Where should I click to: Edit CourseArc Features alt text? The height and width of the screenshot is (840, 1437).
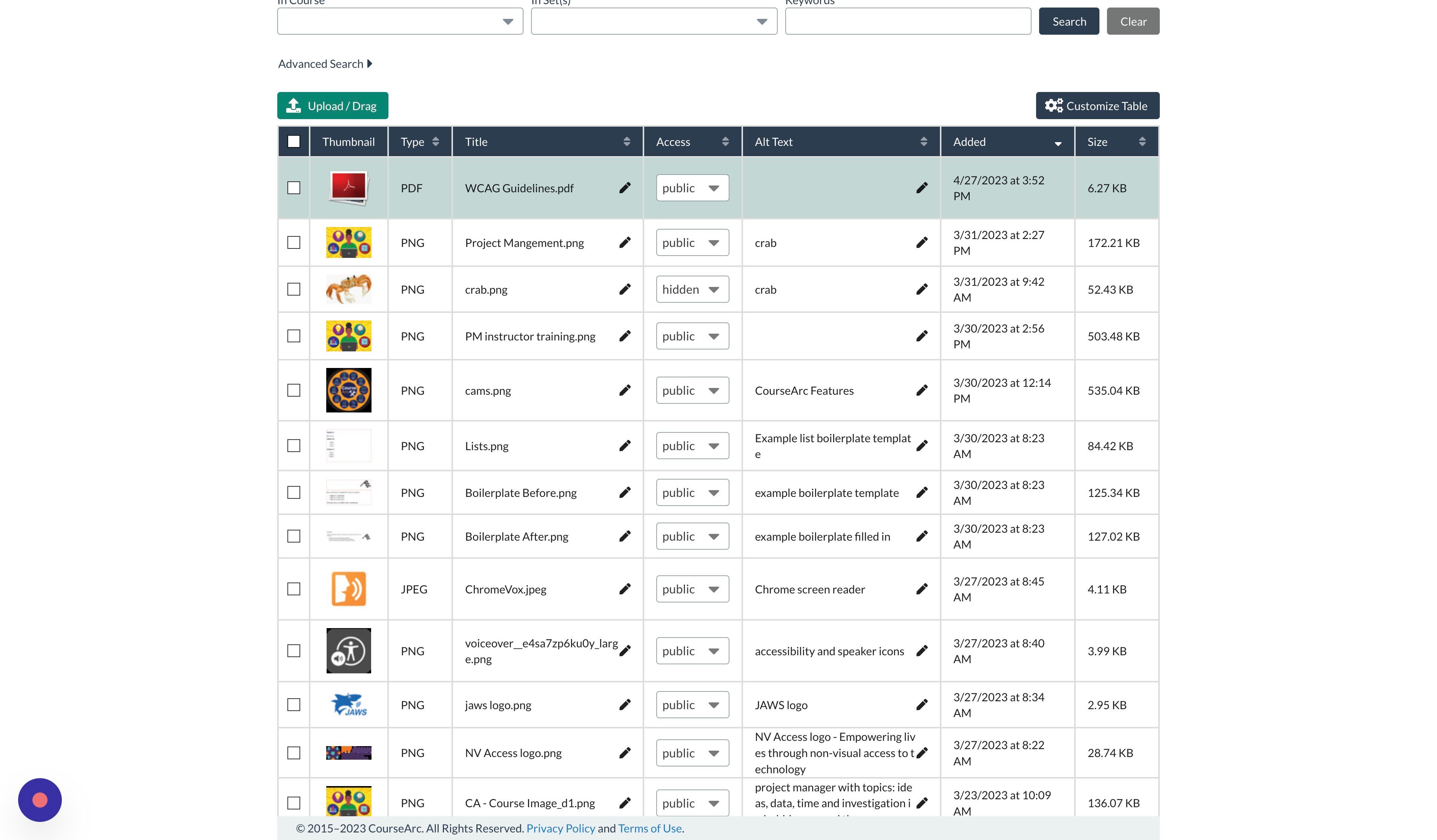pyautogui.click(x=921, y=390)
